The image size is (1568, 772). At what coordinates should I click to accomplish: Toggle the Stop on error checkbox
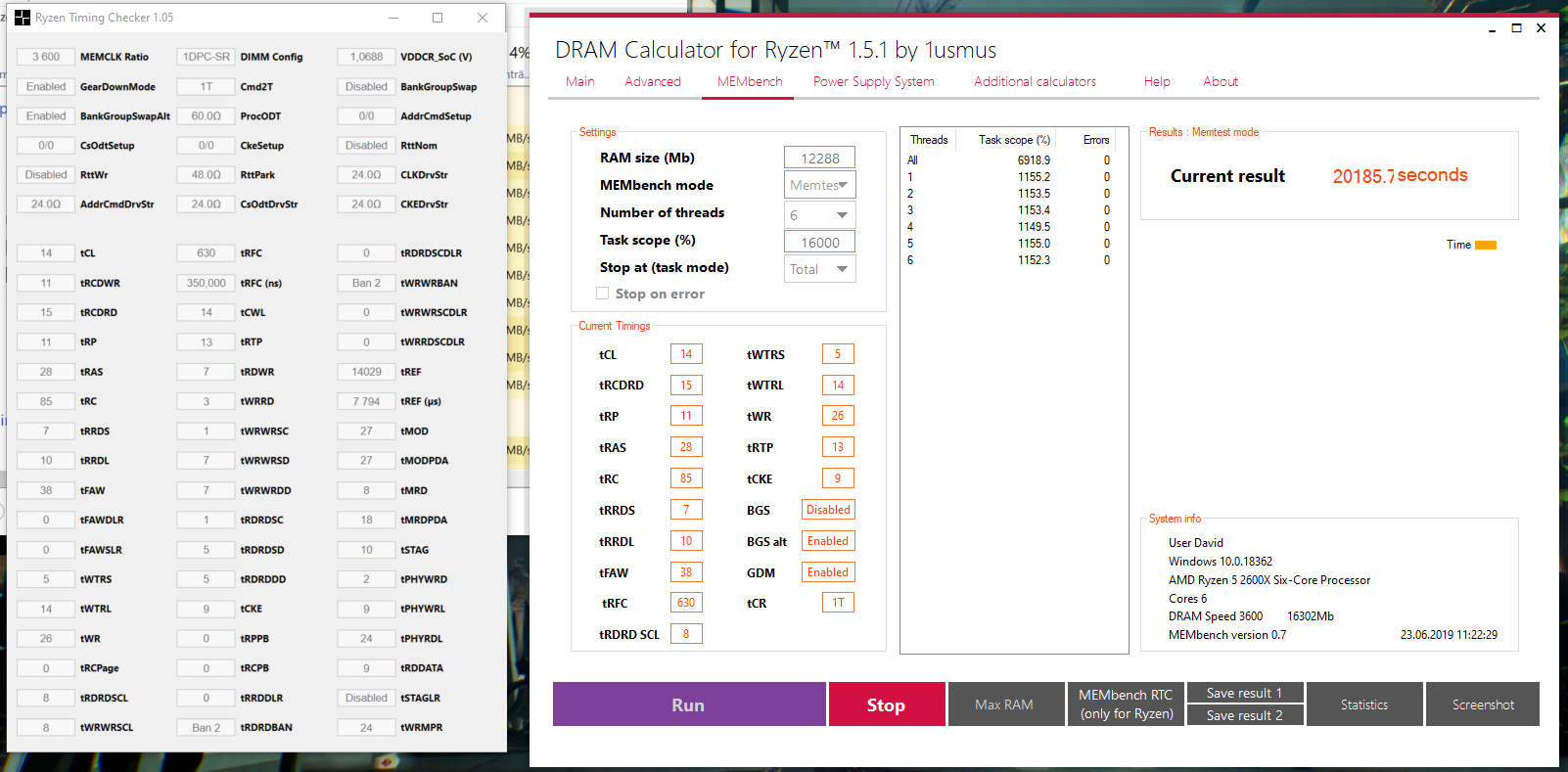tap(602, 294)
